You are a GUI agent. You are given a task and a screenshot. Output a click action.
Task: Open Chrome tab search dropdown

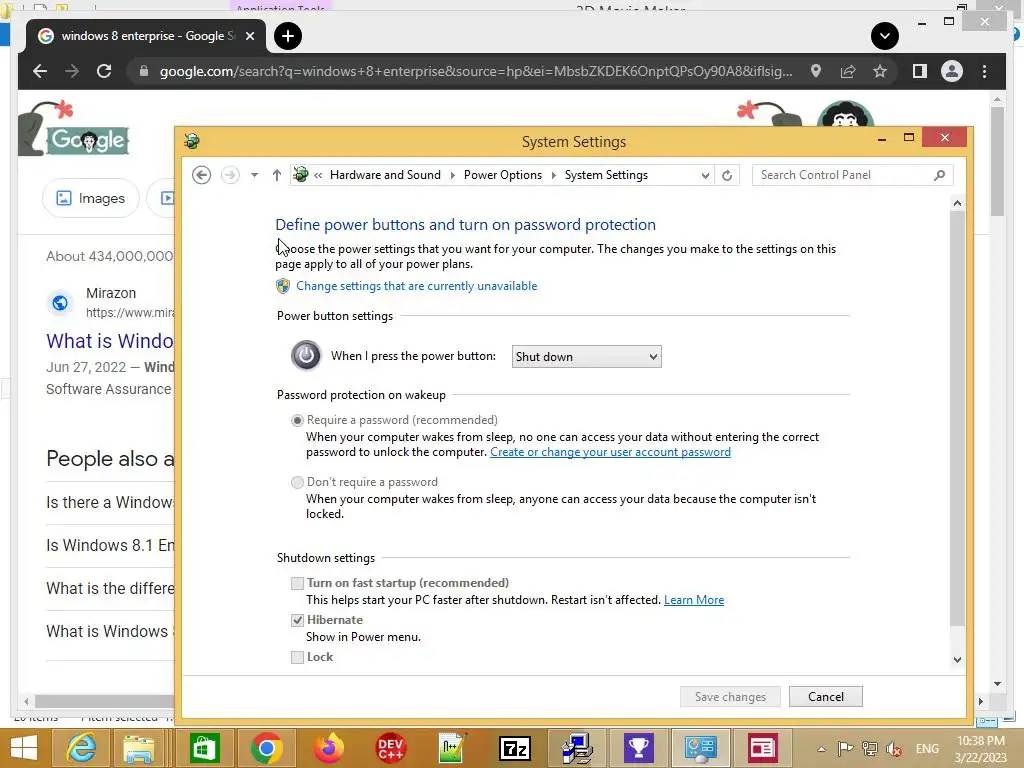pyautogui.click(x=885, y=36)
